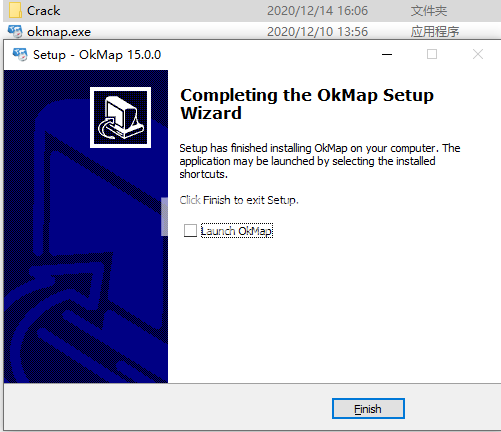The height and width of the screenshot is (432, 501).
Task: Click the 'Click Finish to exit Setup' text
Action: pos(239,200)
